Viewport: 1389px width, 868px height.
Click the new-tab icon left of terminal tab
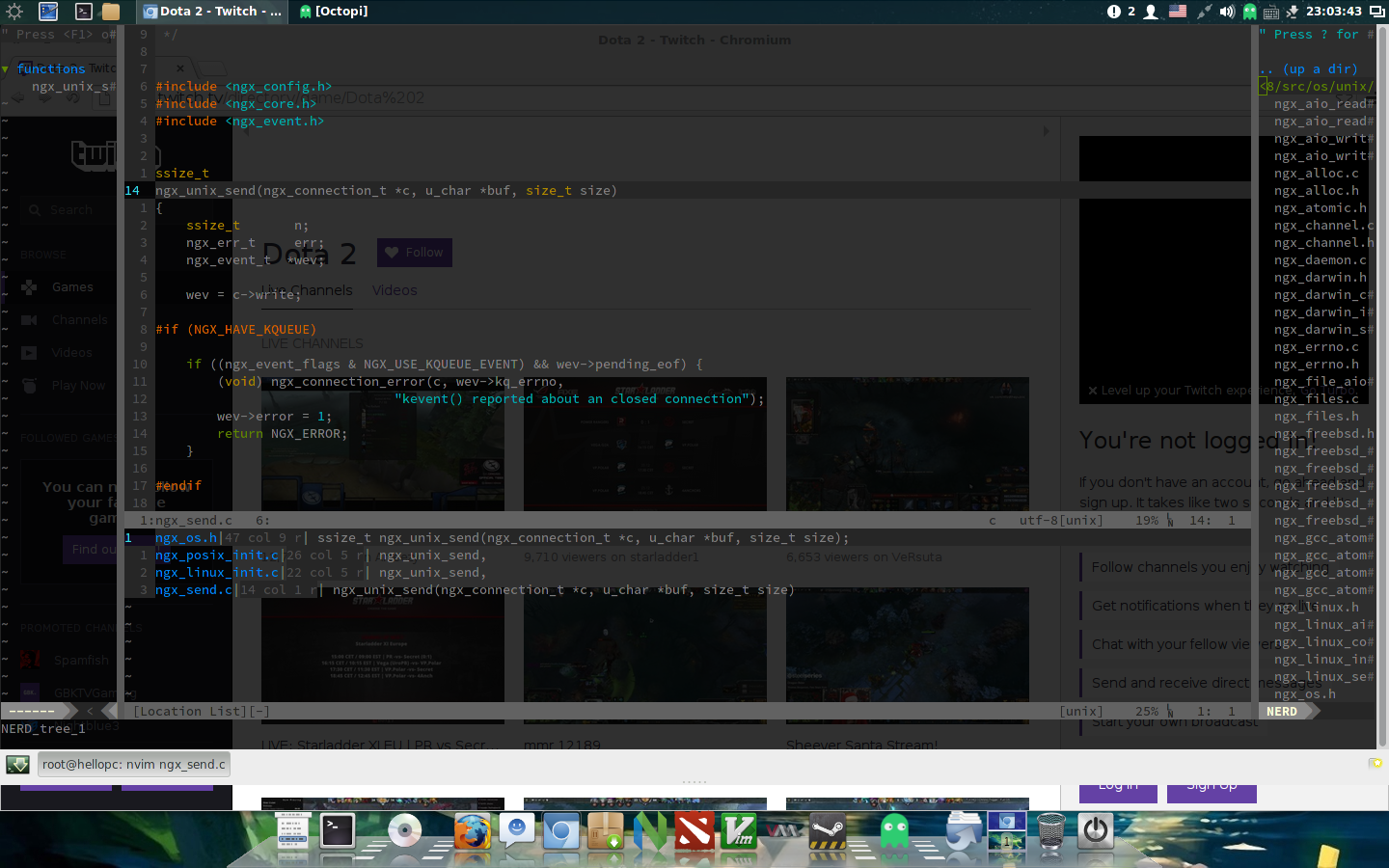coord(17,765)
